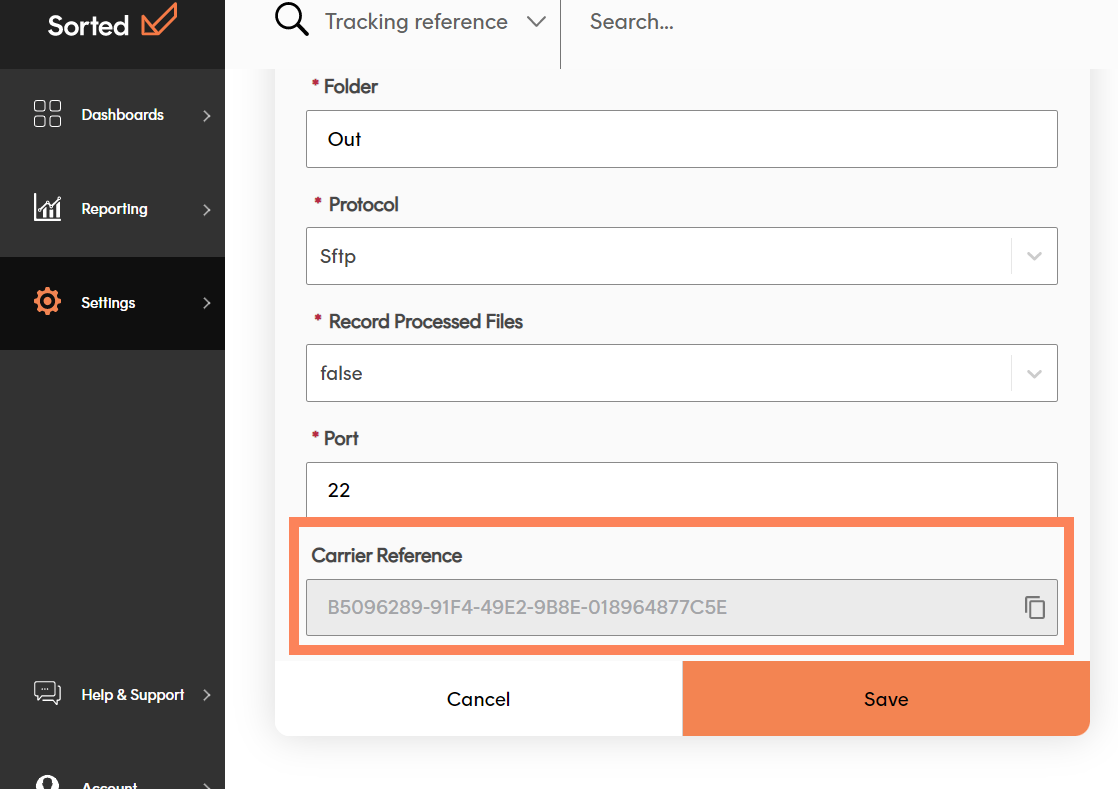Click the Account profile icon

coord(47,781)
